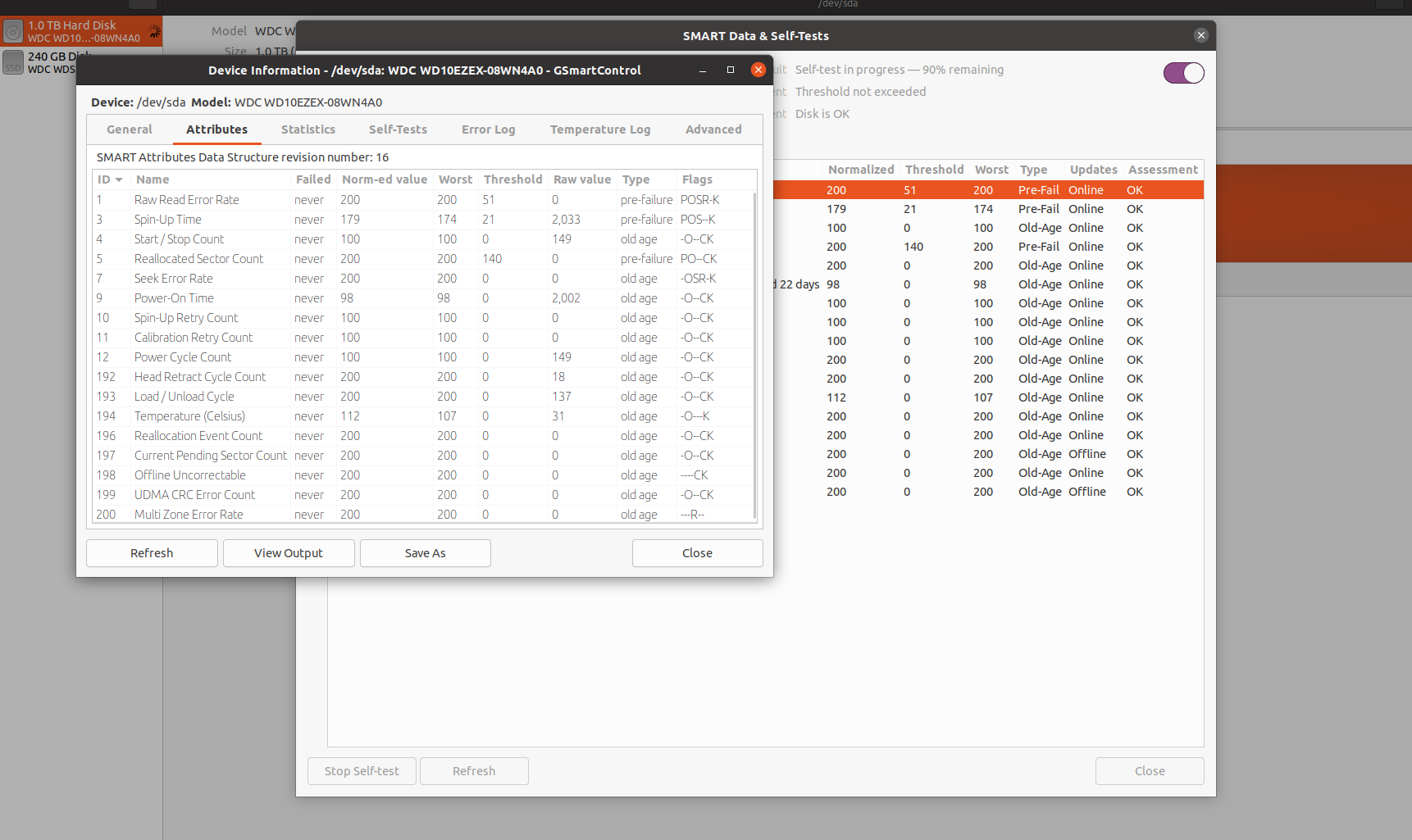Screen dimensions: 1412x840
Task: Click the 1.0 TB Hard Disk drive icon
Action: (13, 32)
